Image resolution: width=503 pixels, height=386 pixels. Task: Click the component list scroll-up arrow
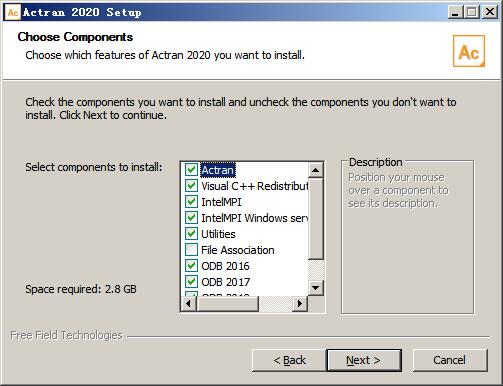[315, 170]
